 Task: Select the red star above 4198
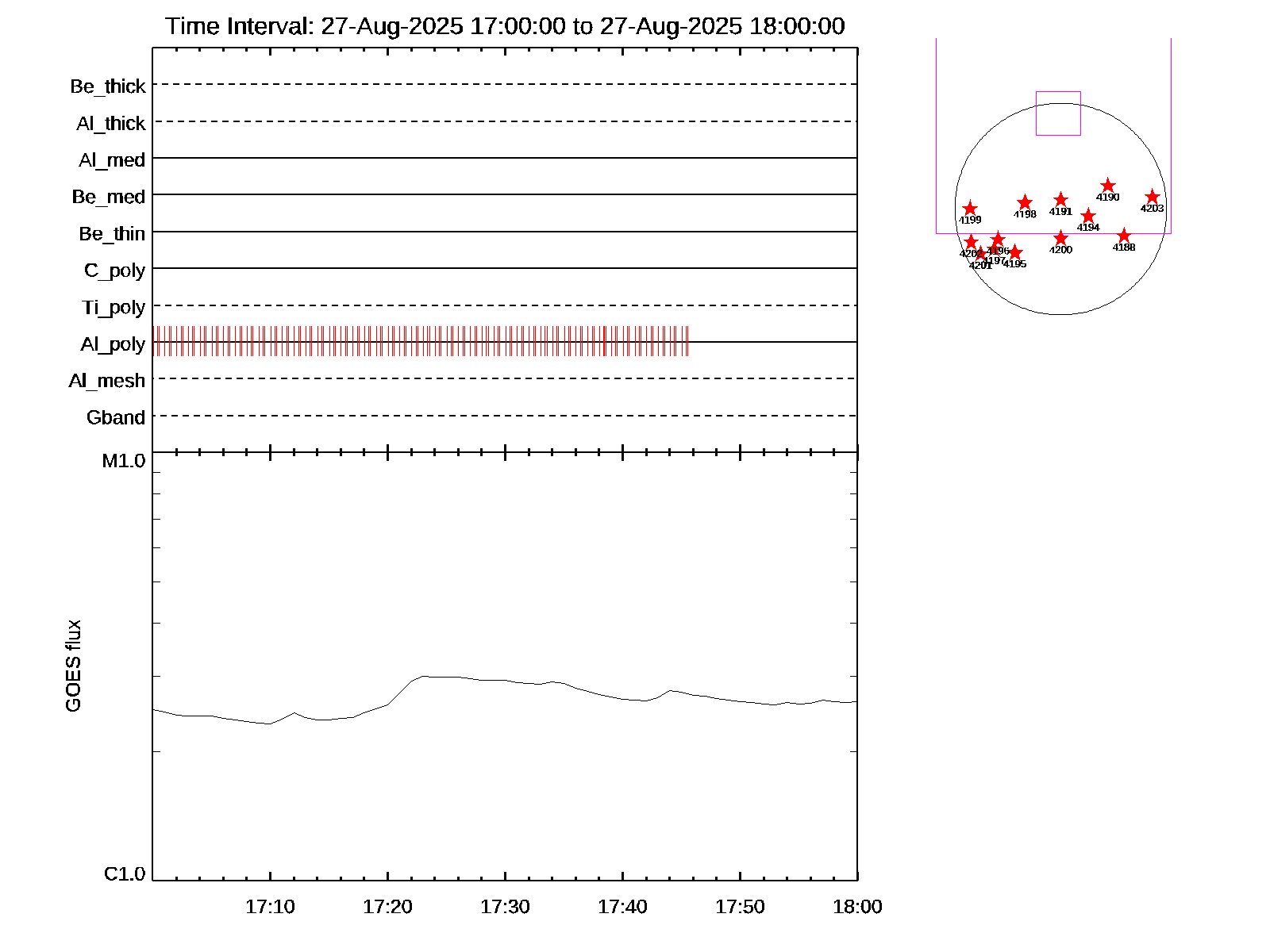(1025, 202)
